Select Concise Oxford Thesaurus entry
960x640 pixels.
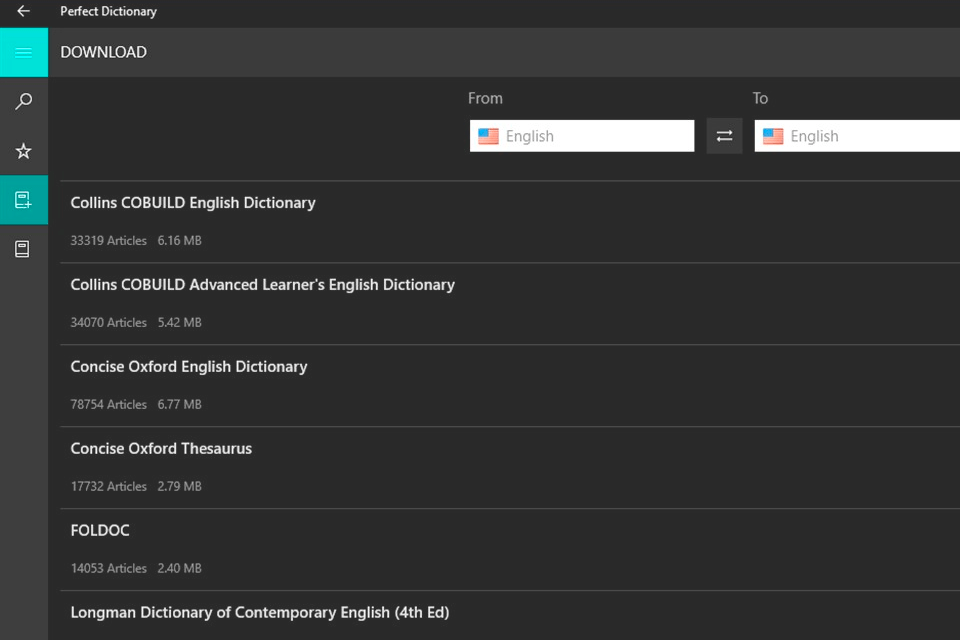tap(510, 468)
